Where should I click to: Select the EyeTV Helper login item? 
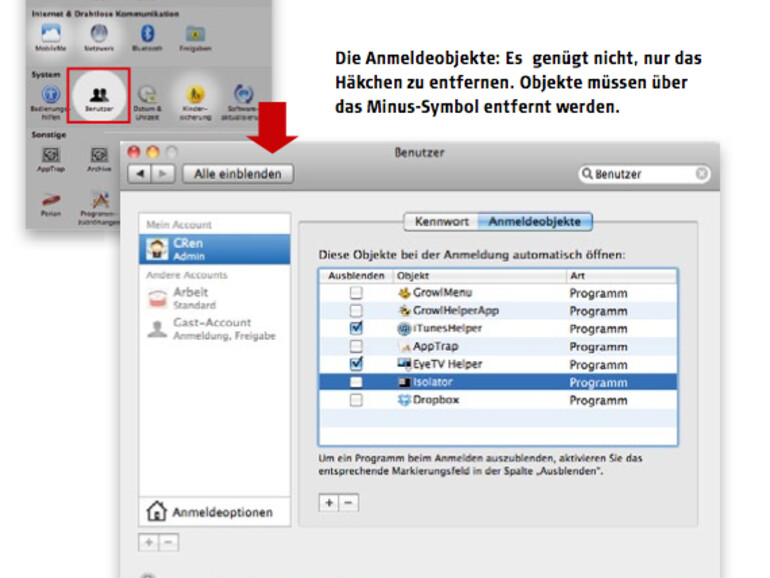pyautogui.click(x=498, y=364)
